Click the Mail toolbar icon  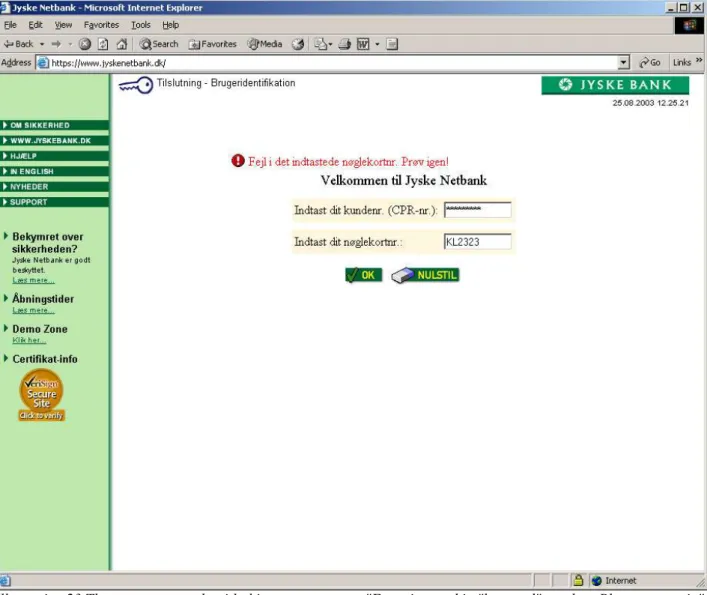[x=320, y=44]
